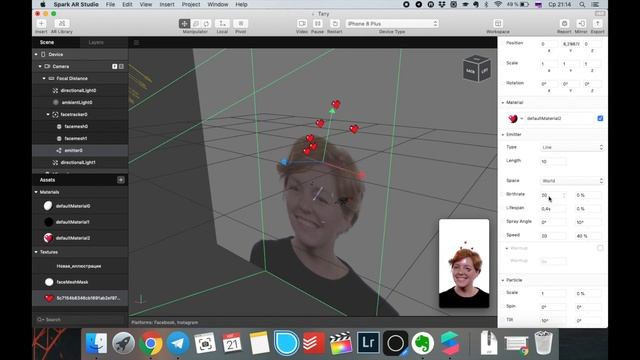
Task: Open the Video source button
Action: pos(302,23)
